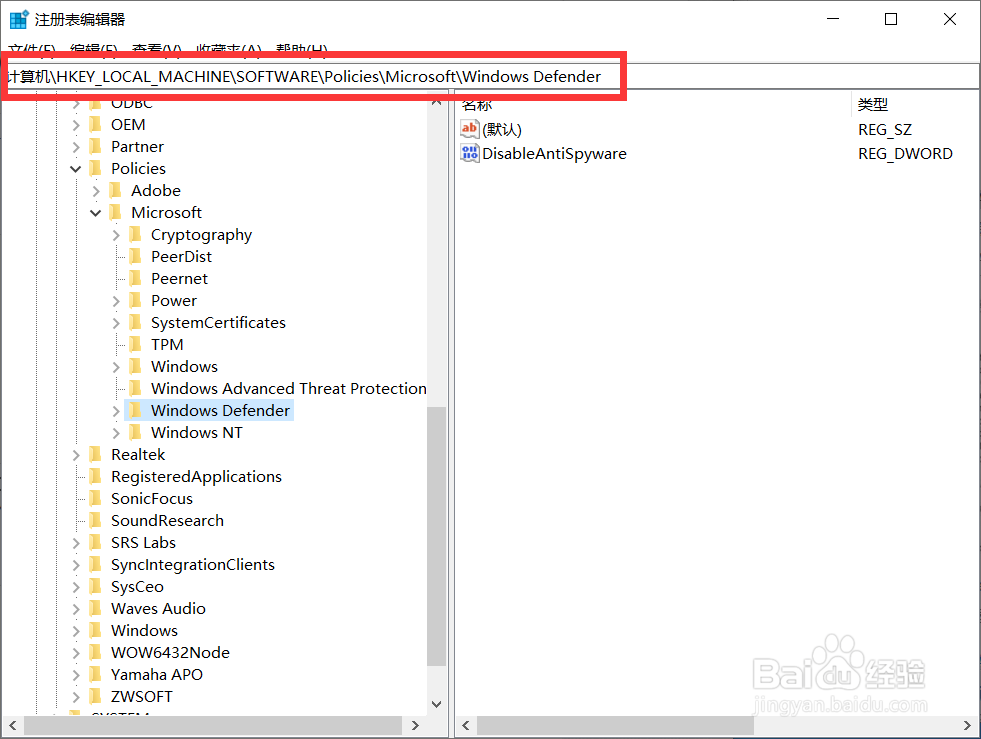Select the SyncIntegrationClients key
Viewport: 981px width, 739px height.
click(193, 564)
